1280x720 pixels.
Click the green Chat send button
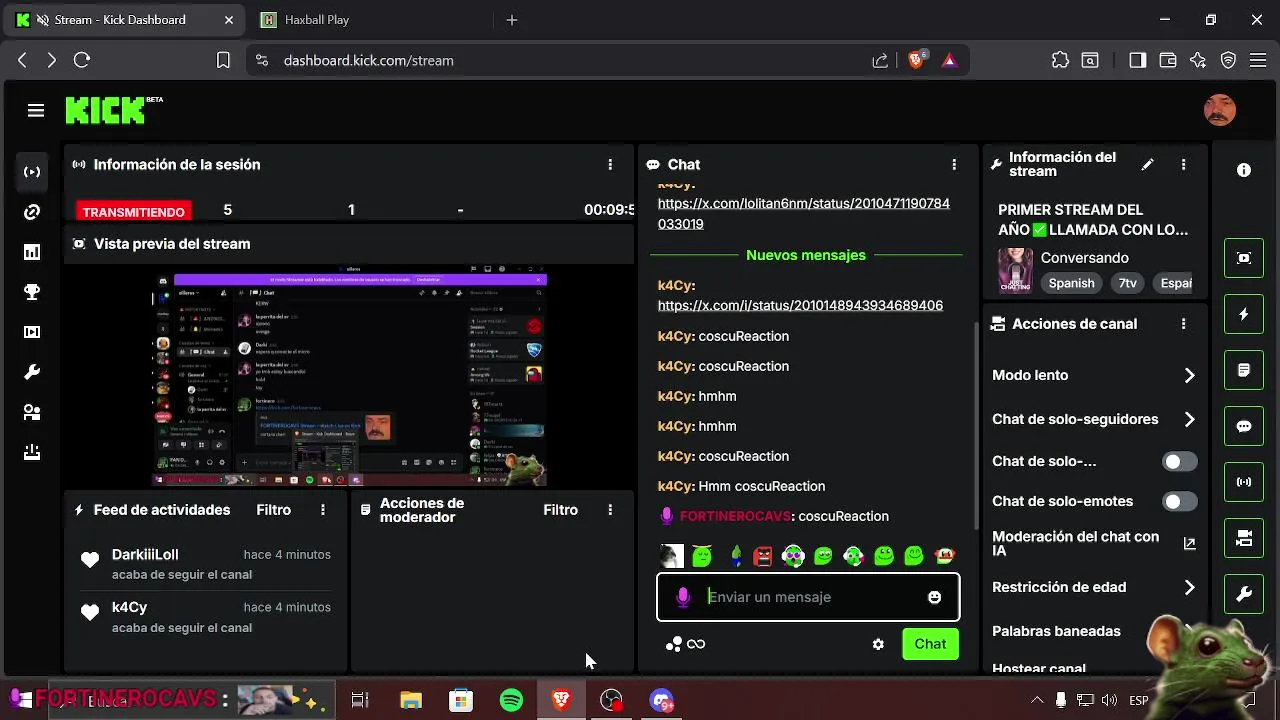[930, 644]
